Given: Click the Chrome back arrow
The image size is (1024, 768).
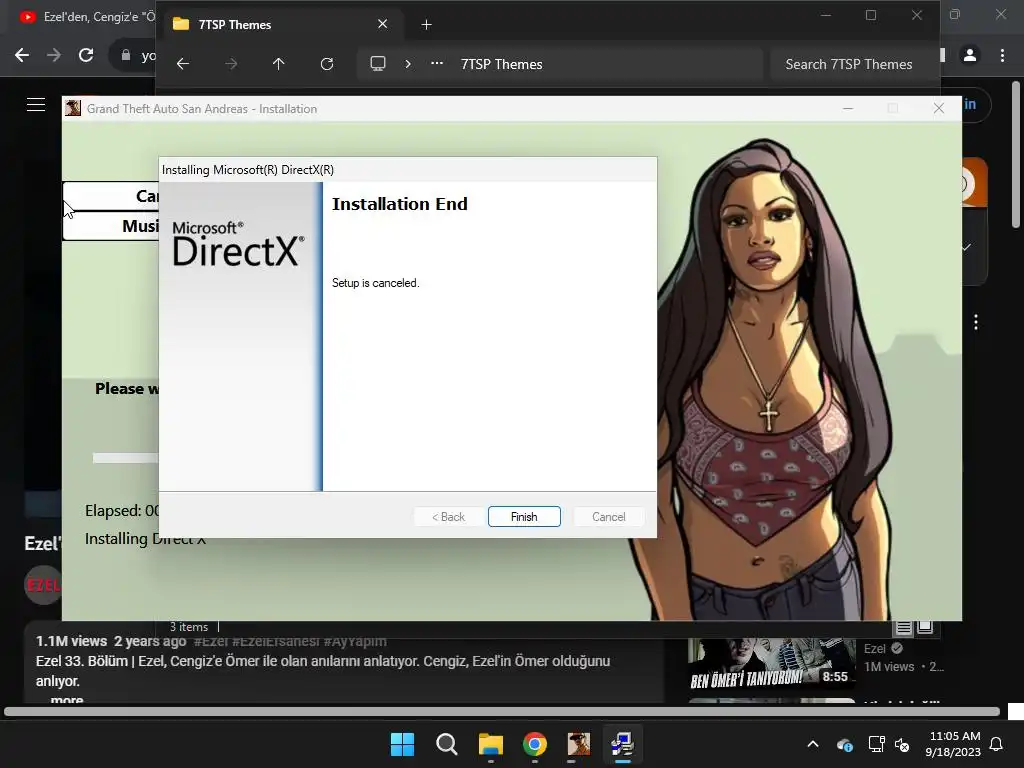Looking at the screenshot, I should click(x=22, y=56).
